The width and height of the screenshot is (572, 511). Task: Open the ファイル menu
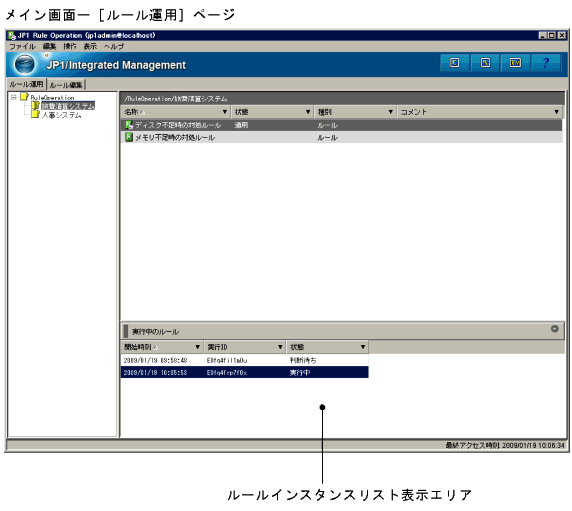pyautogui.click(x=23, y=46)
